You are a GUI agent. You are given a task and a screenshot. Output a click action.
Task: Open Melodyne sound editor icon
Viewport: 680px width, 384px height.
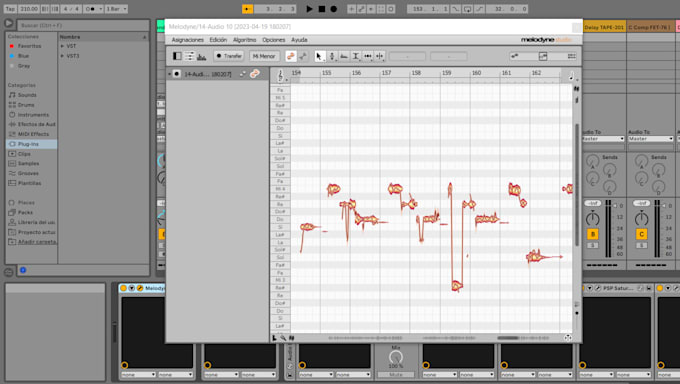(x=202, y=56)
